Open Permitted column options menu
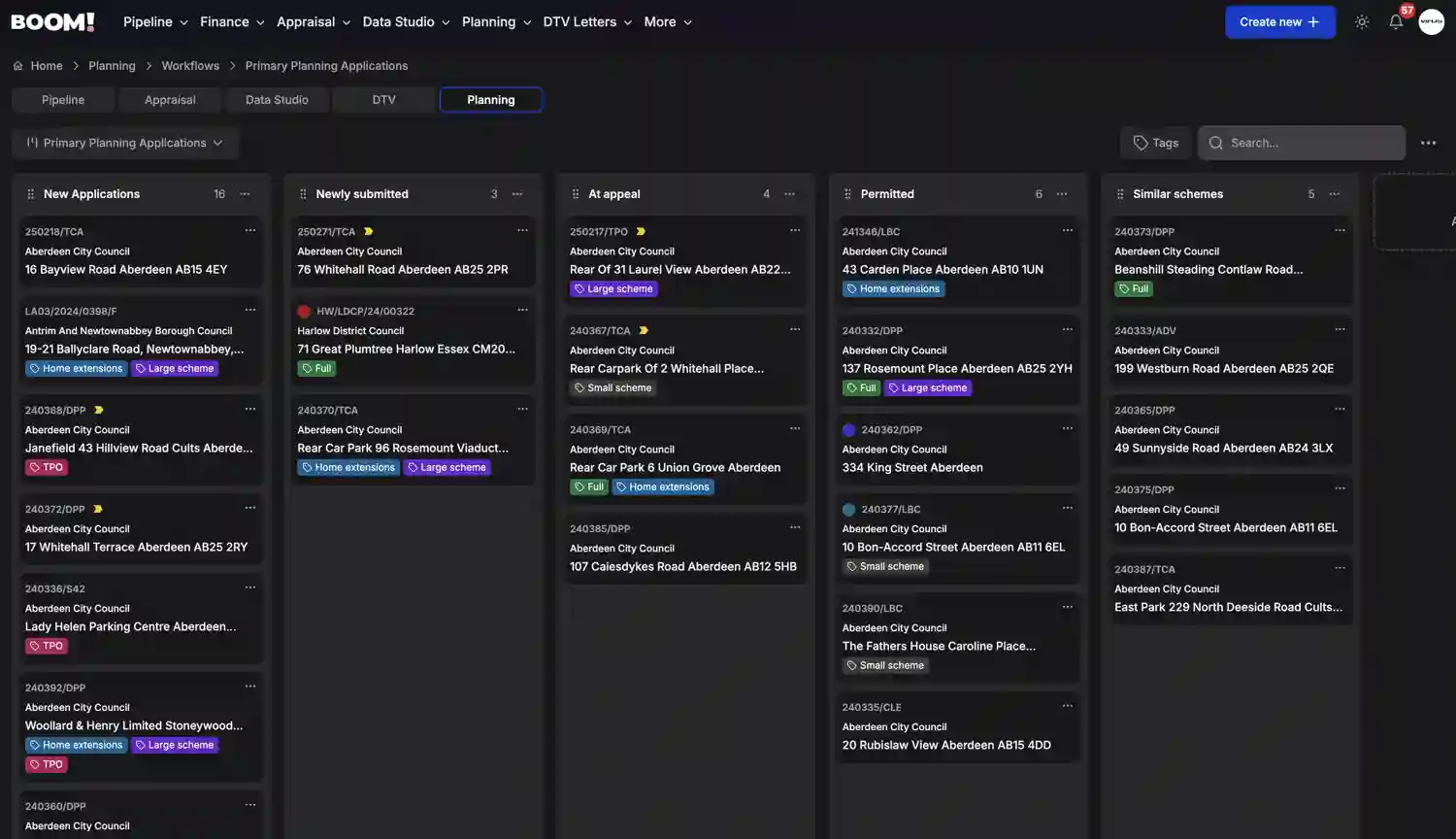 [1062, 194]
